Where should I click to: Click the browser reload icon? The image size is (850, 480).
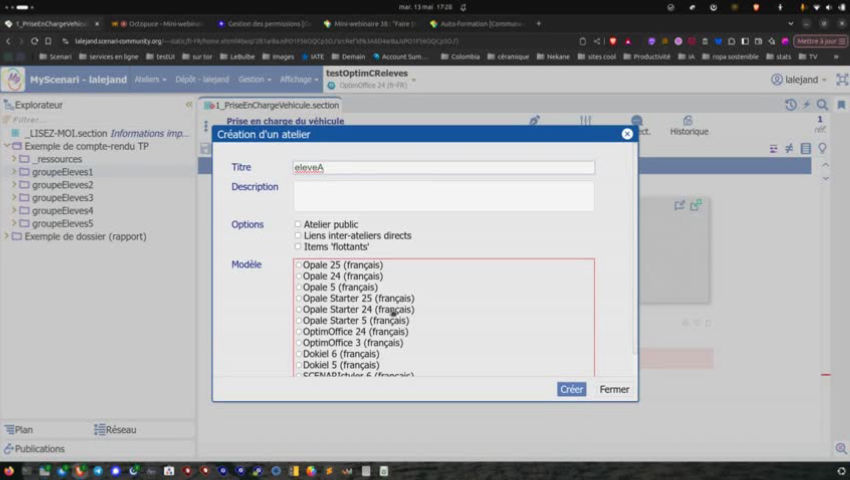point(34,41)
